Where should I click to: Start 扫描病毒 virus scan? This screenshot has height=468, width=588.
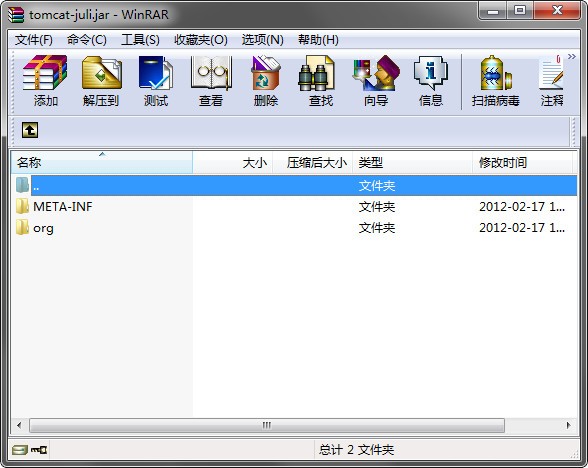click(x=495, y=81)
